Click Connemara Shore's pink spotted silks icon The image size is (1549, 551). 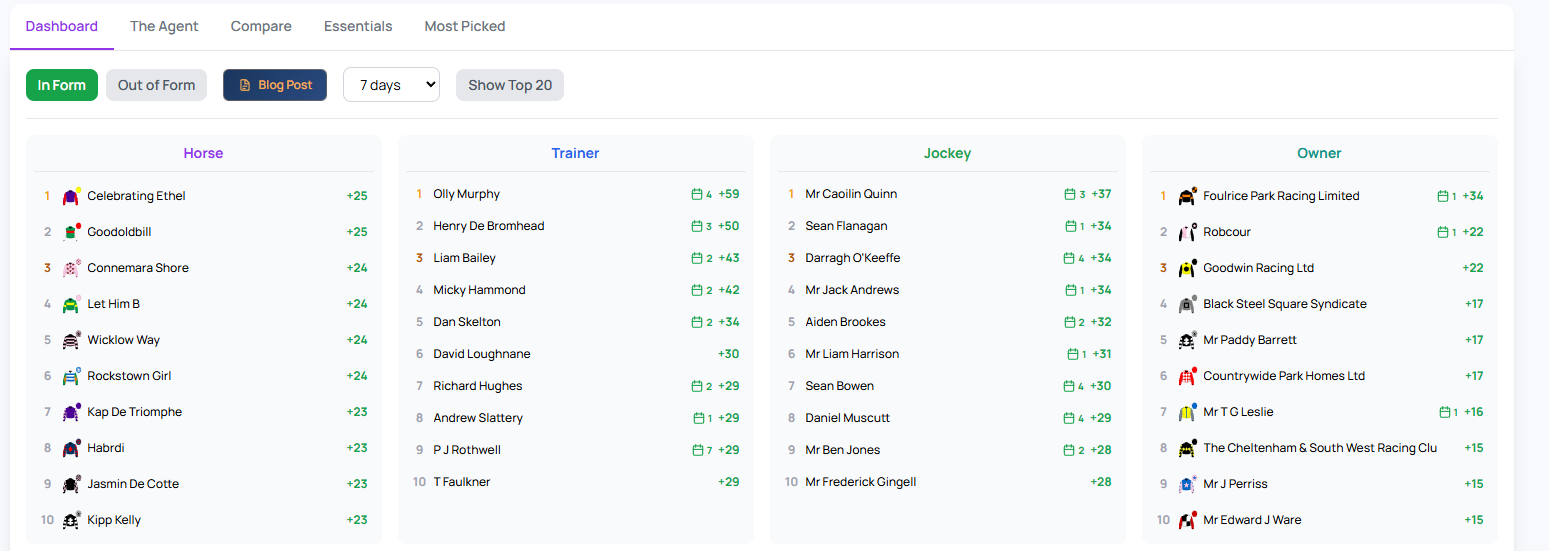coord(71,268)
